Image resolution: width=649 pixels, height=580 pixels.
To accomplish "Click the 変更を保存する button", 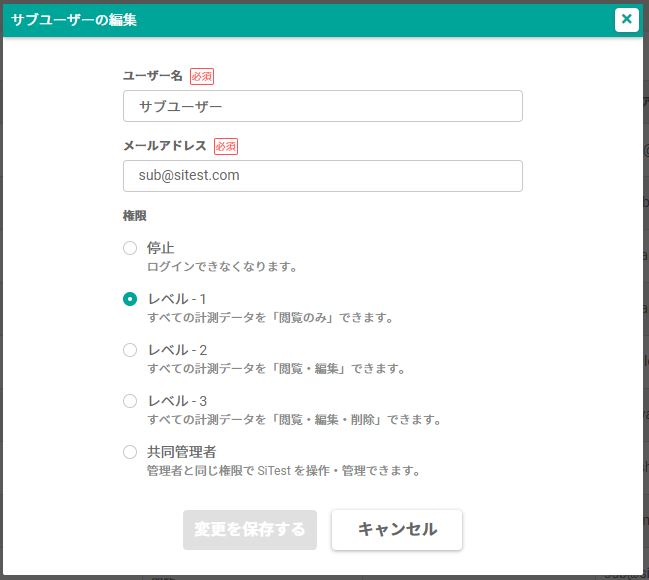I will point(250,529).
